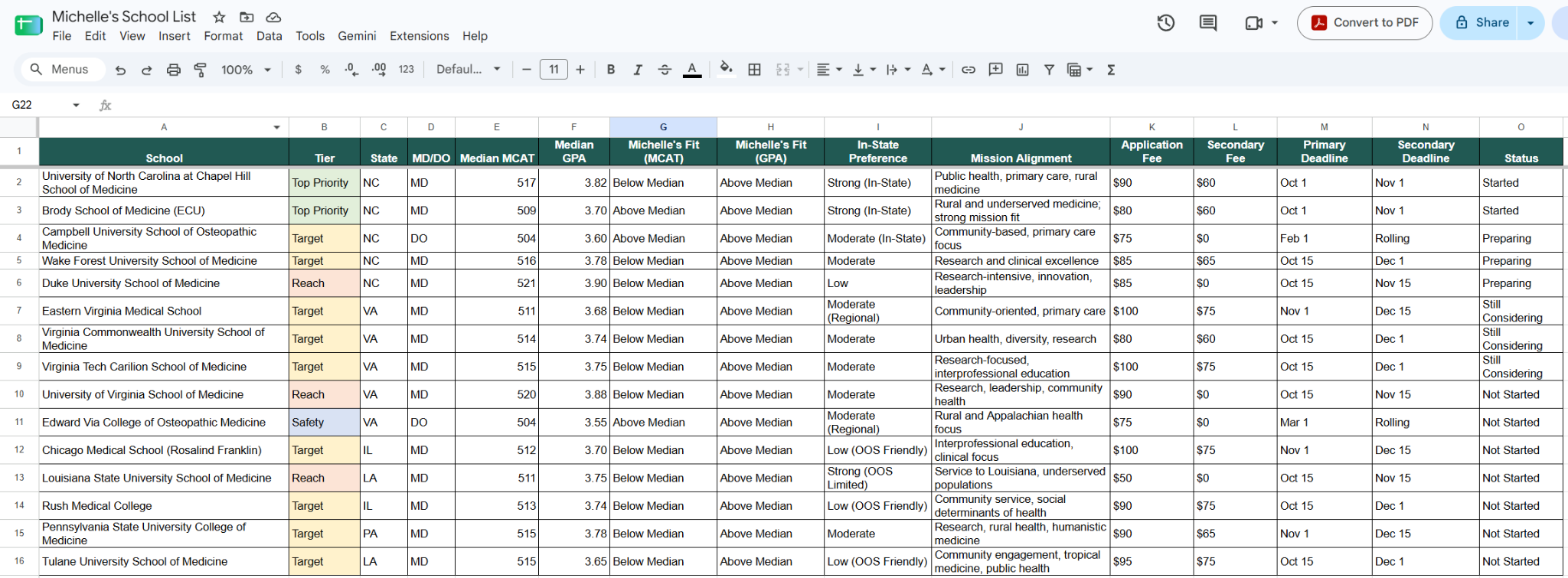Open the Insert menu

tap(175, 36)
